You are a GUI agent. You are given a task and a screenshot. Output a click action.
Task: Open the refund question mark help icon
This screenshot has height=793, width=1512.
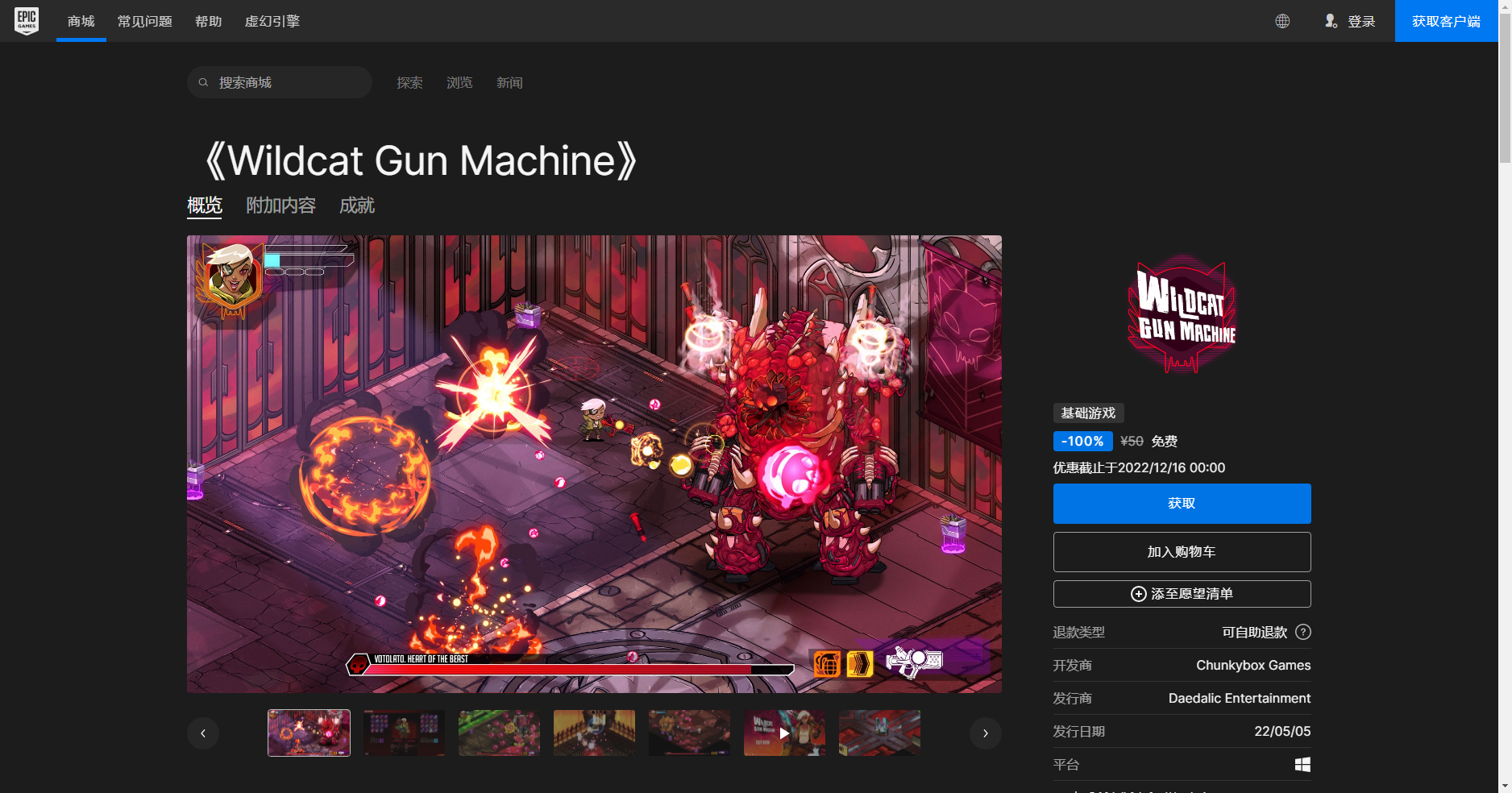(x=1304, y=632)
